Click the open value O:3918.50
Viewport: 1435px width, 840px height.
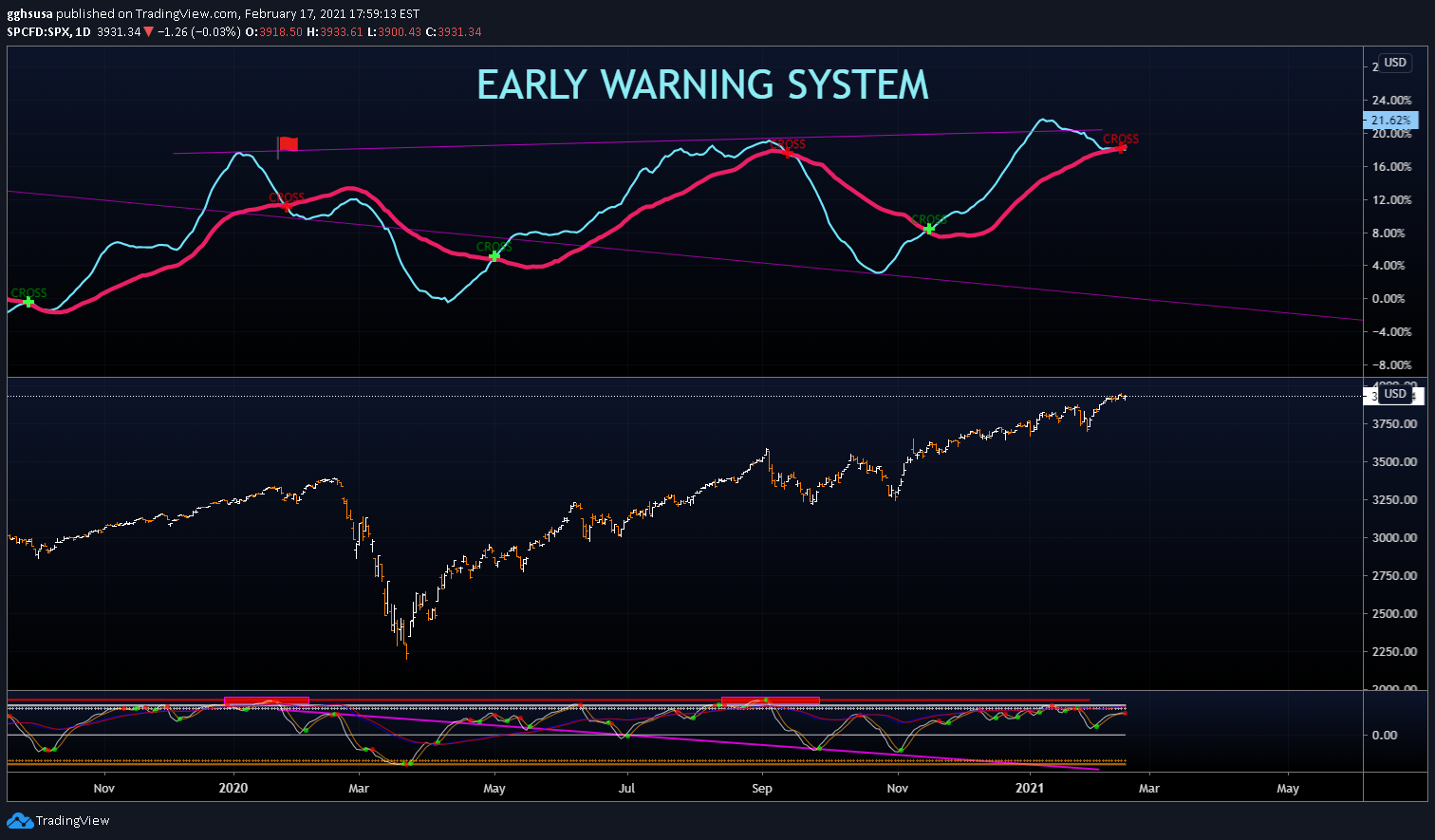[x=274, y=32]
